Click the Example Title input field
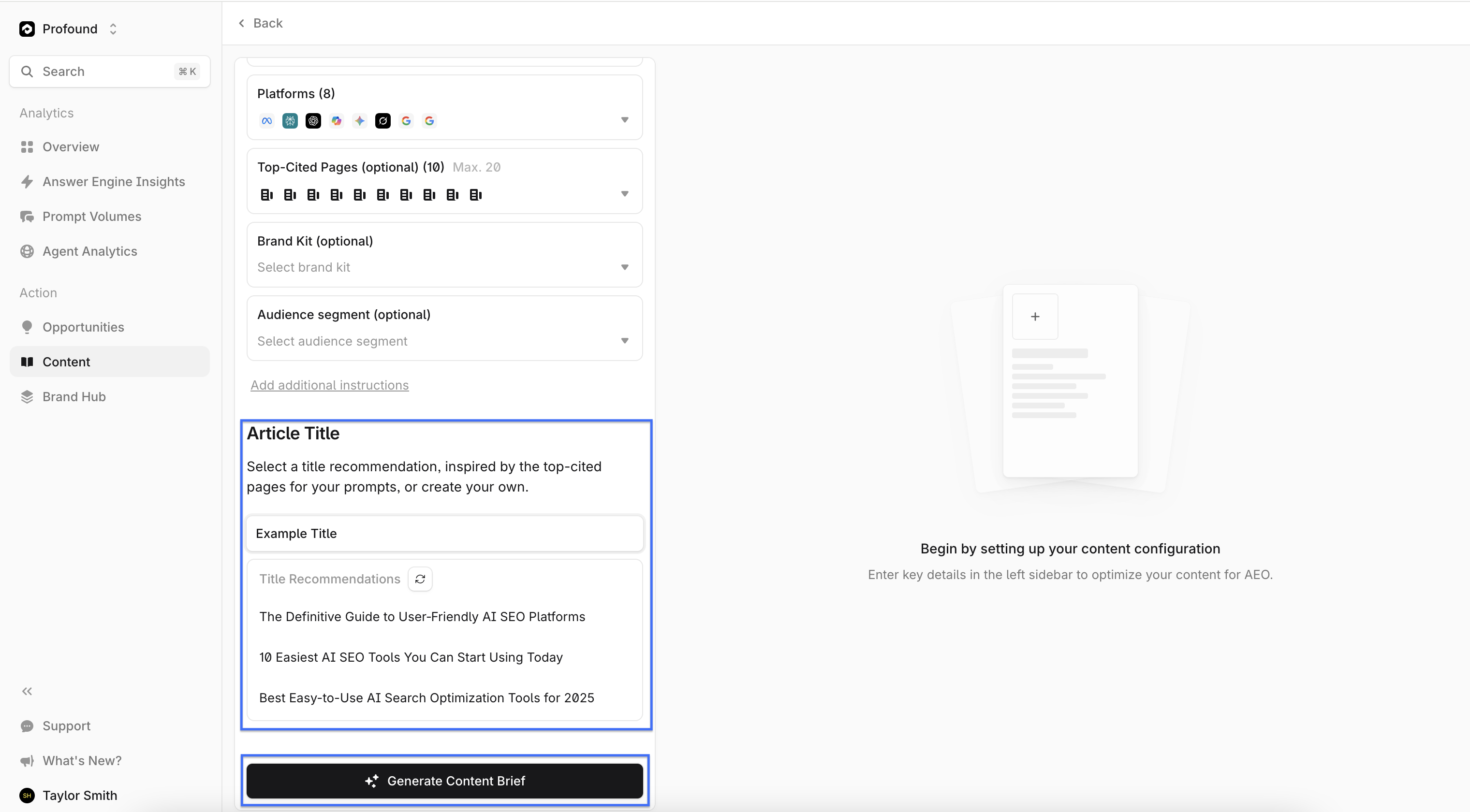This screenshot has width=1470, height=812. (x=444, y=534)
